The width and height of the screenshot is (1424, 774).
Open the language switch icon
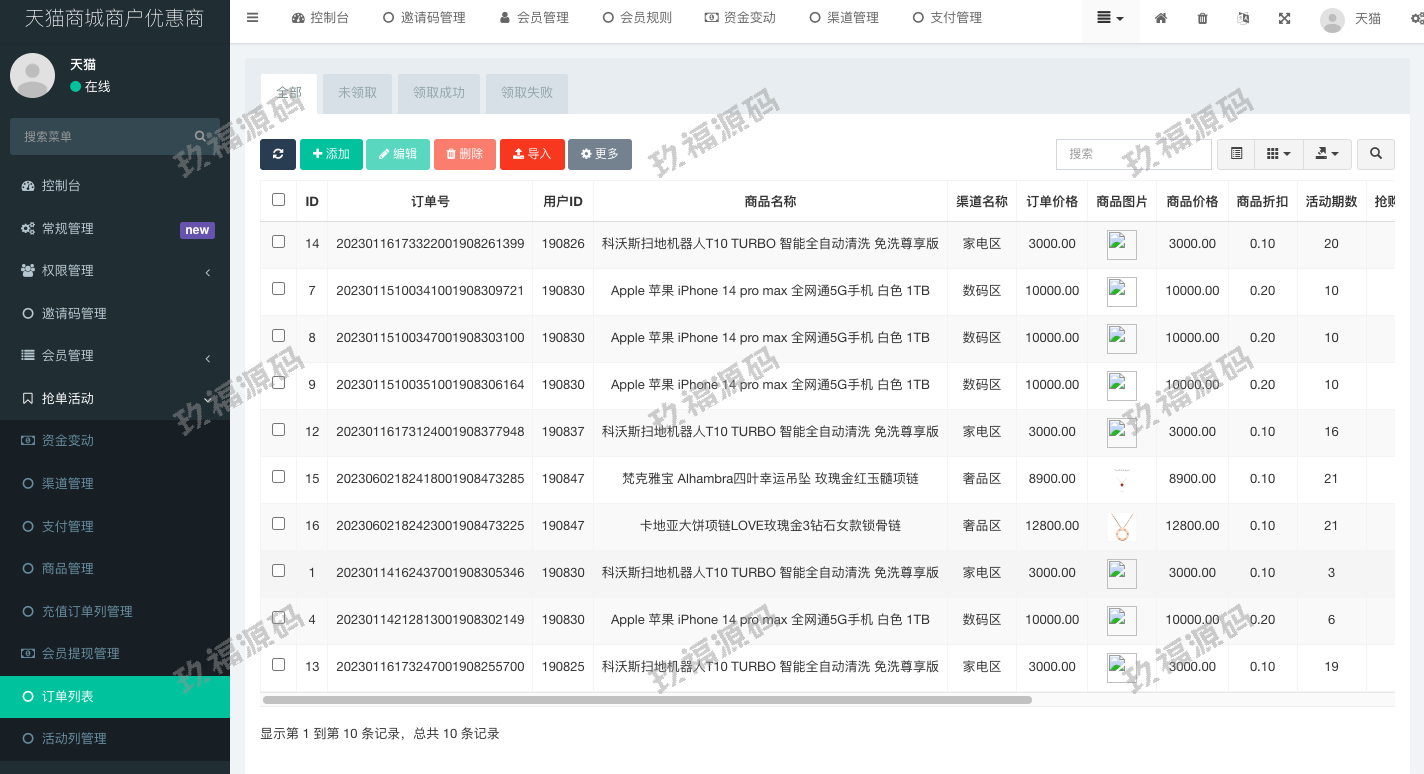pos(1243,18)
